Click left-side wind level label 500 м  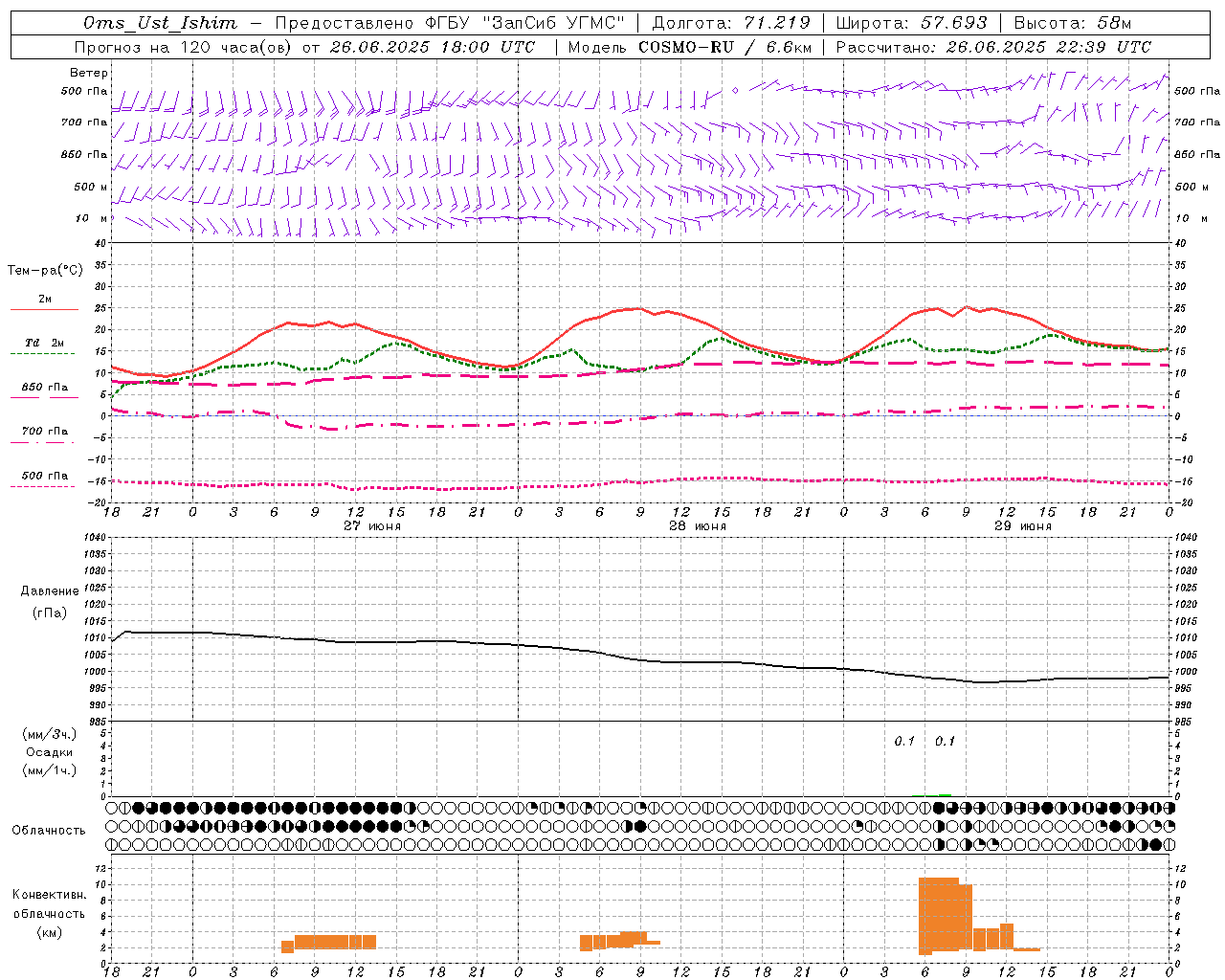[91, 187]
